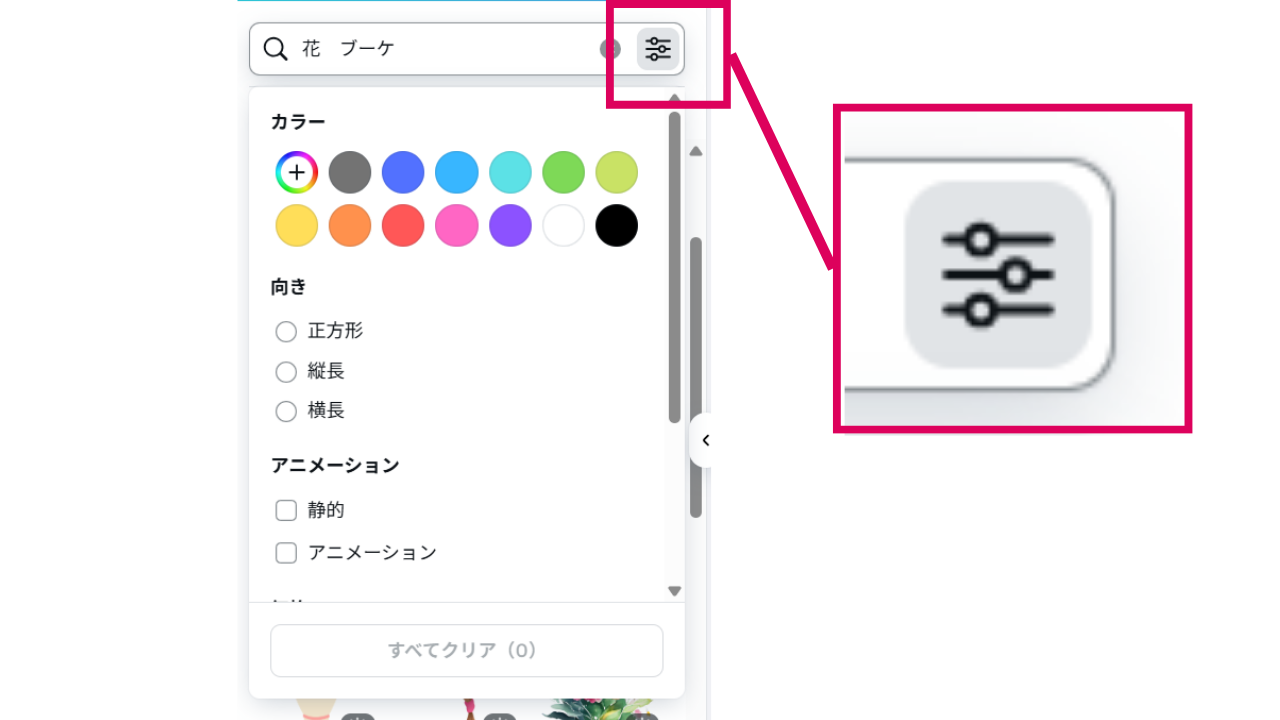
Task: Open the custom color picker plus swatch
Action: (x=297, y=173)
